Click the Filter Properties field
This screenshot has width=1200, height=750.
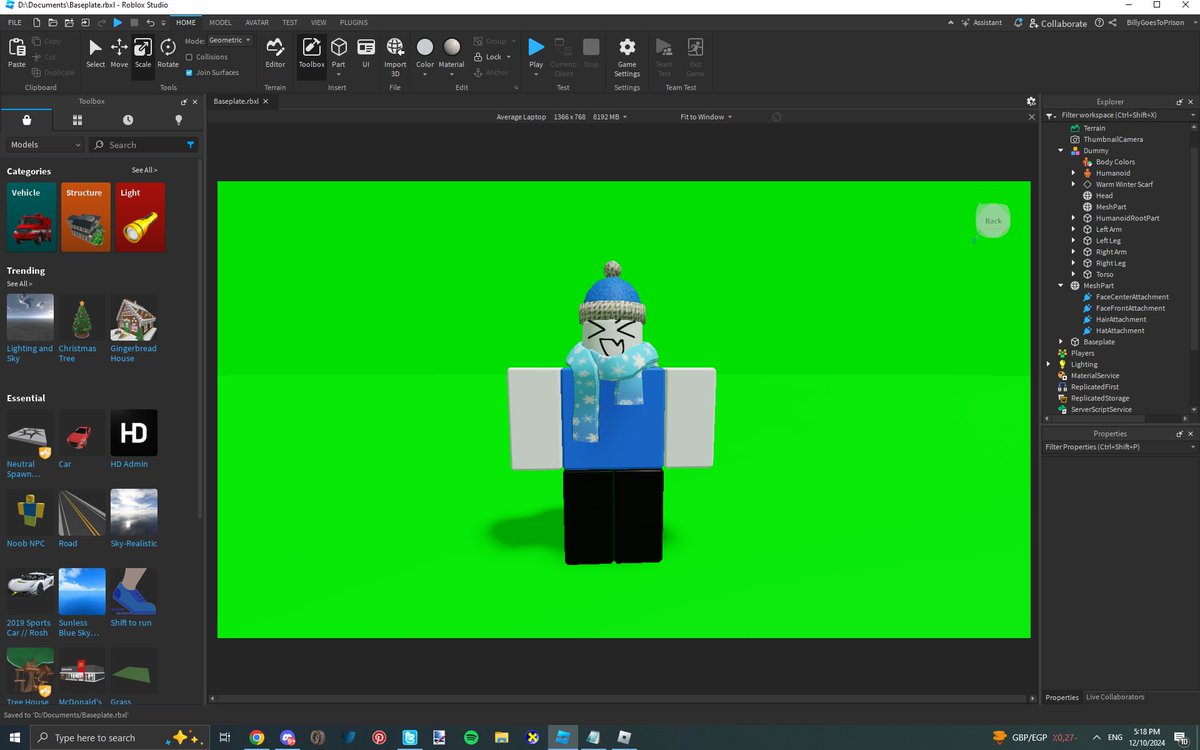(x=1119, y=447)
